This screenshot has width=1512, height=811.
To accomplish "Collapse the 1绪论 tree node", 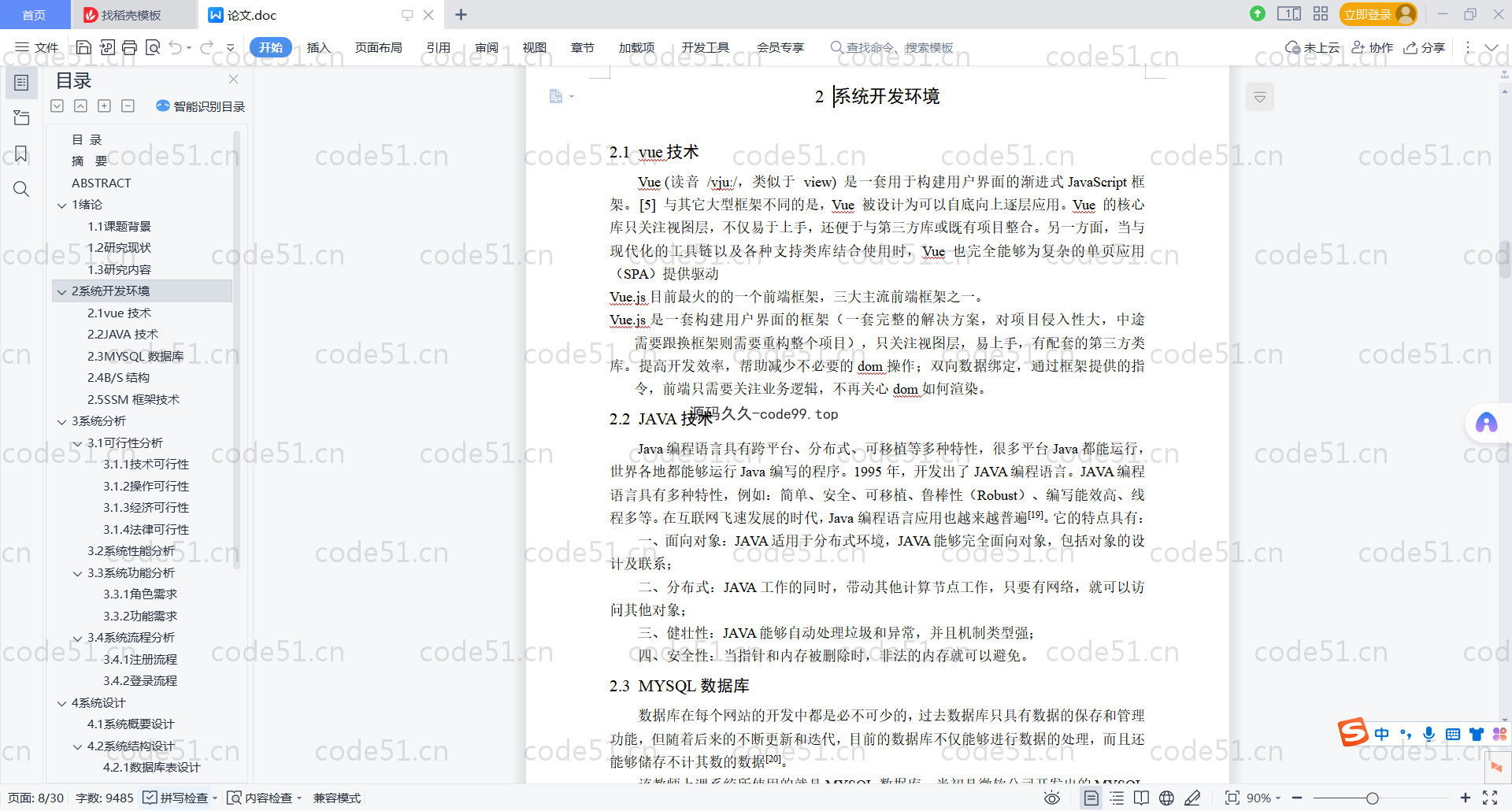I will [x=61, y=205].
